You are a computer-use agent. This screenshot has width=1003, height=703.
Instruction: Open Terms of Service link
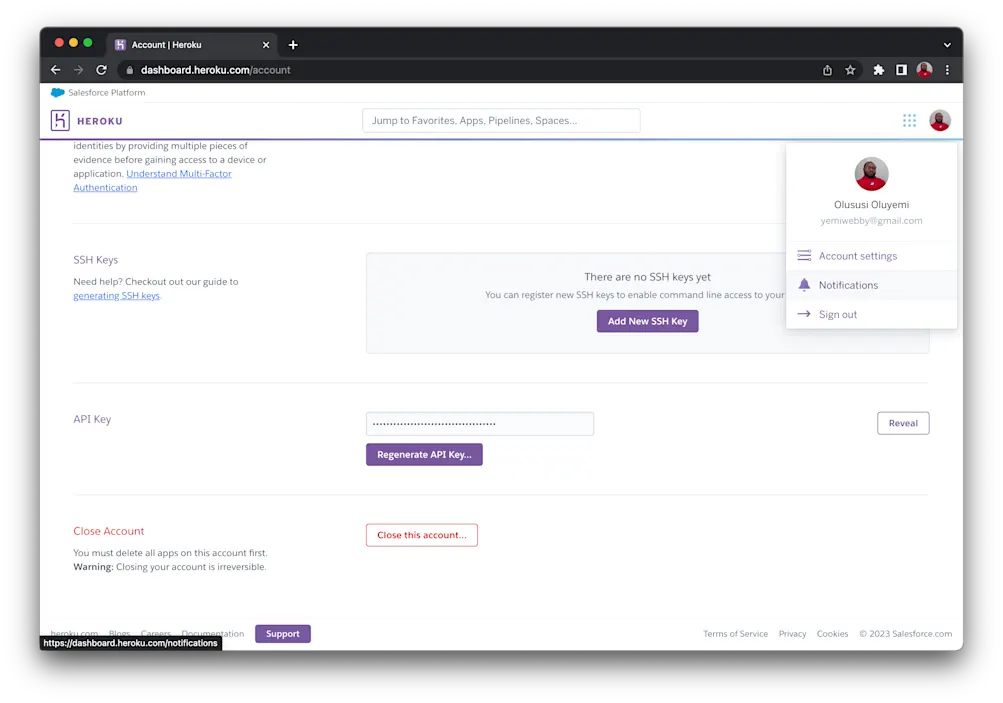click(x=736, y=634)
